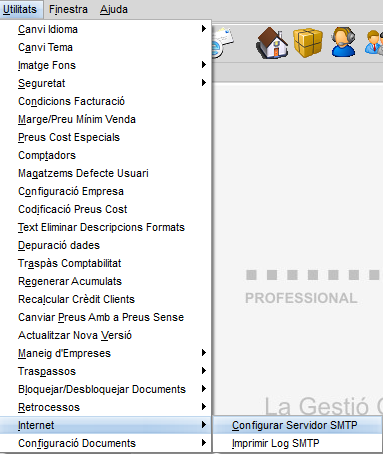This screenshot has width=383, height=454.
Task: Click Actualitzar Nova Versió
Action: [x=105, y=335]
